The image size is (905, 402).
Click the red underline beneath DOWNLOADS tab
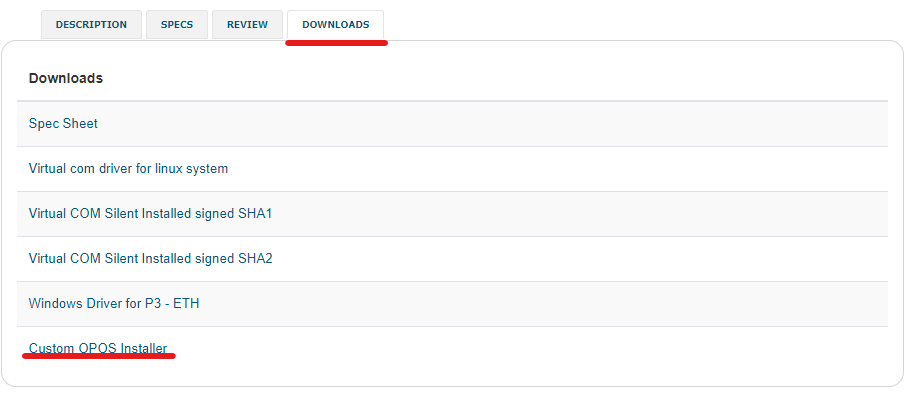pyautogui.click(x=336, y=43)
